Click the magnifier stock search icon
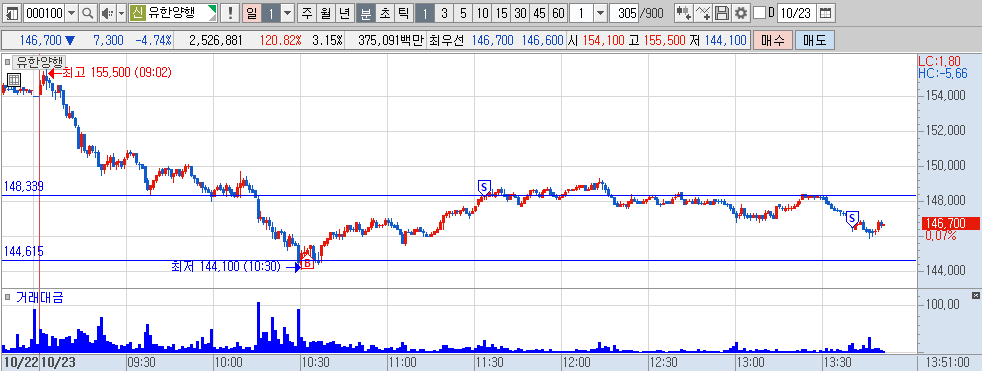 click(x=88, y=13)
